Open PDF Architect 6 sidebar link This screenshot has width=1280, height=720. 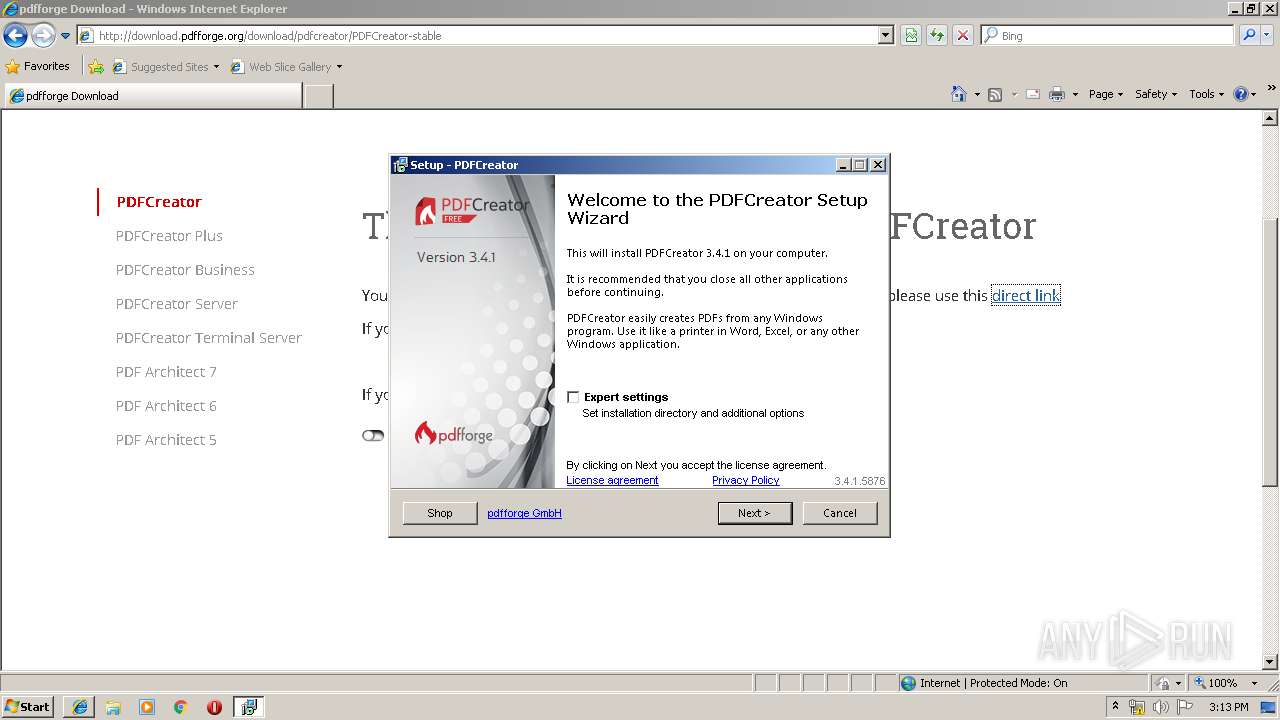pyautogui.click(x=166, y=406)
